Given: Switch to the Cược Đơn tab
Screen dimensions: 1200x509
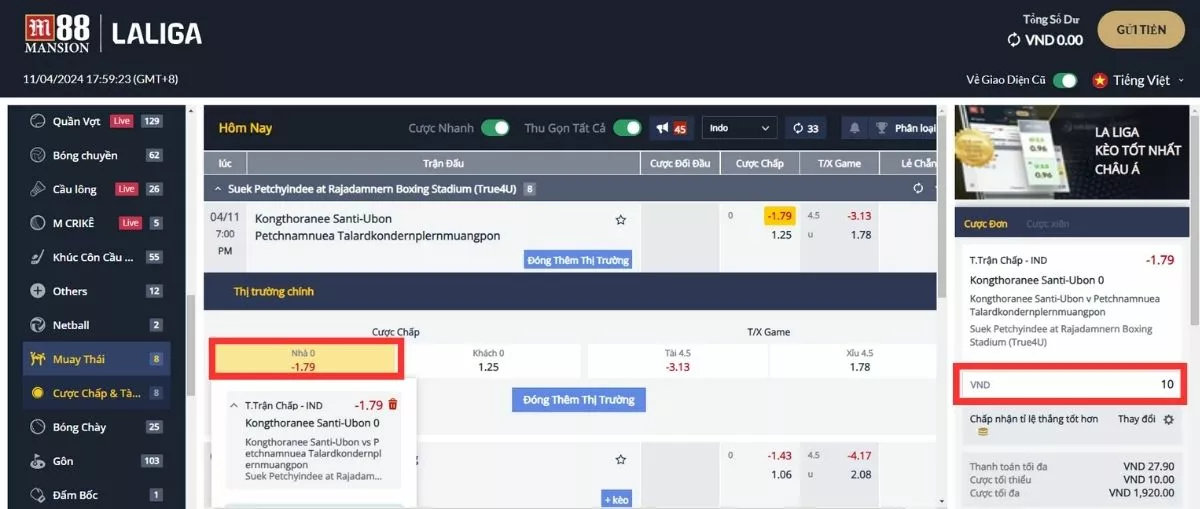Looking at the screenshot, I should point(985,224).
